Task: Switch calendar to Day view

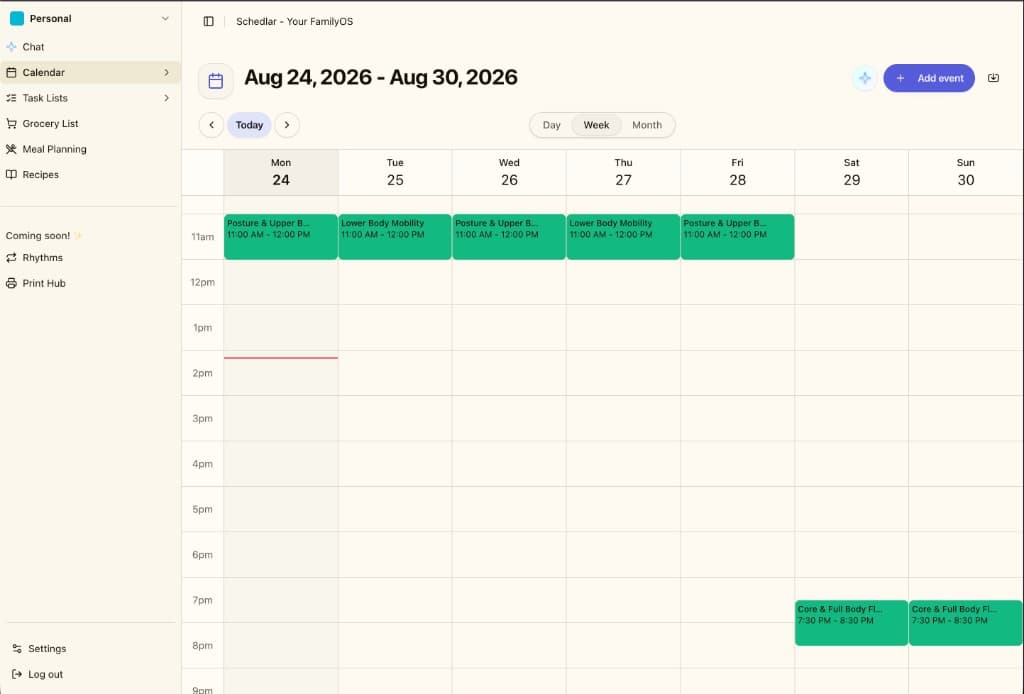Action: point(551,125)
